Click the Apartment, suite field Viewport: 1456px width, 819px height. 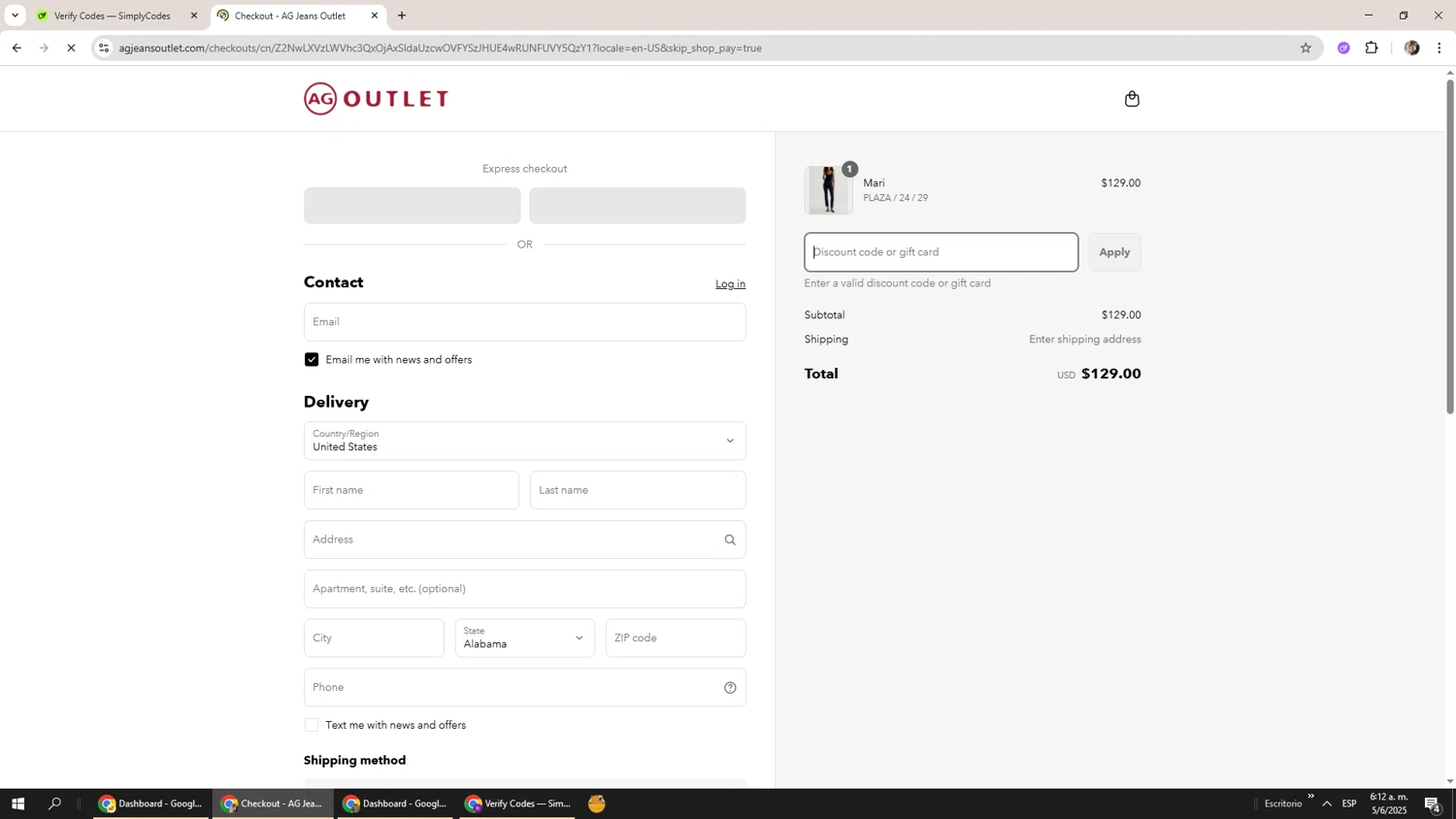pyautogui.click(x=524, y=589)
